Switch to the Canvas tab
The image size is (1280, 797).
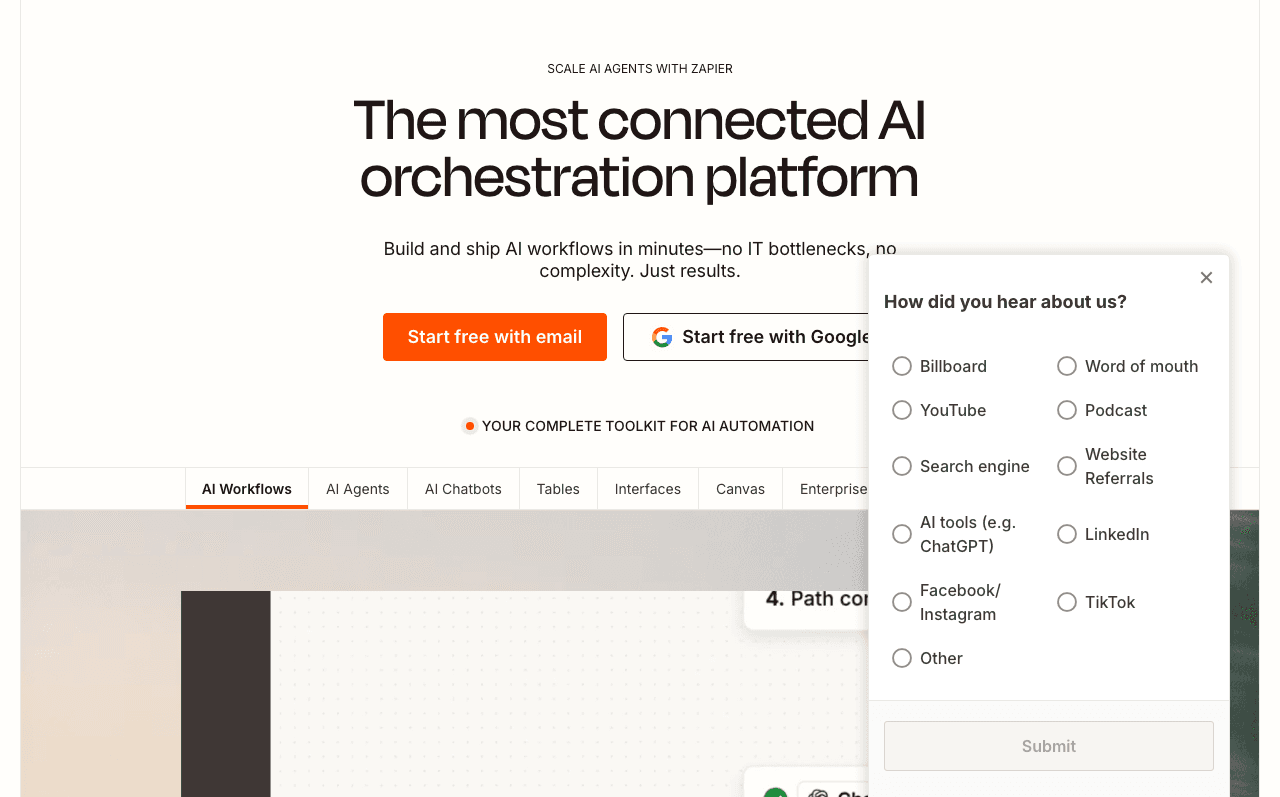pos(740,489)
